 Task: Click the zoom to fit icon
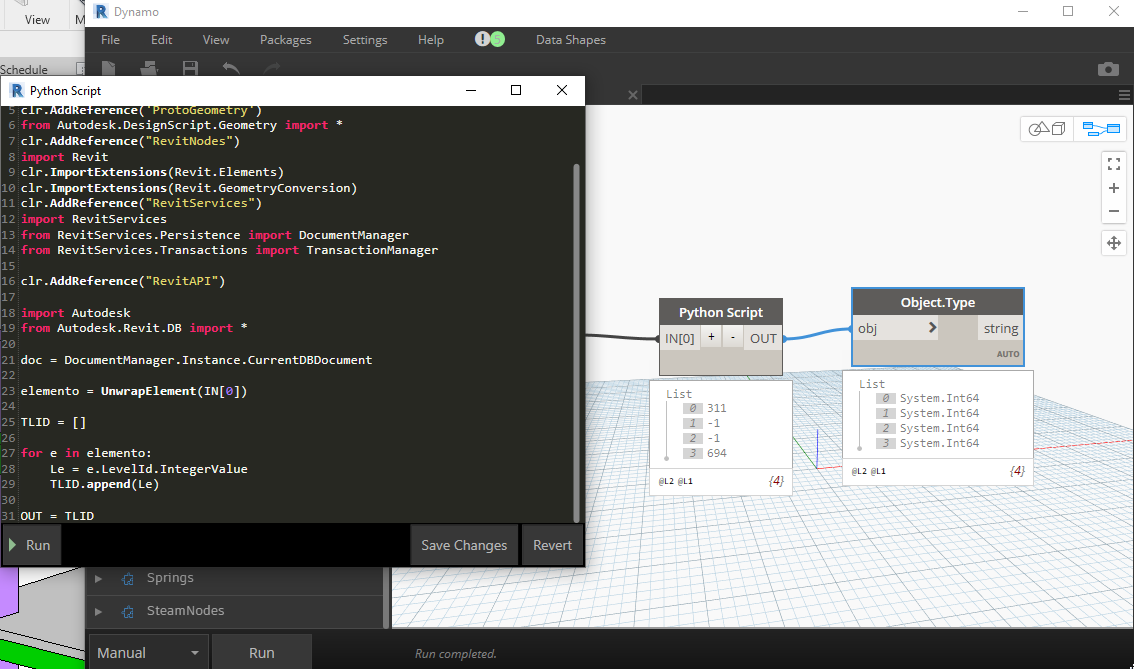[x=1114, y=164]
